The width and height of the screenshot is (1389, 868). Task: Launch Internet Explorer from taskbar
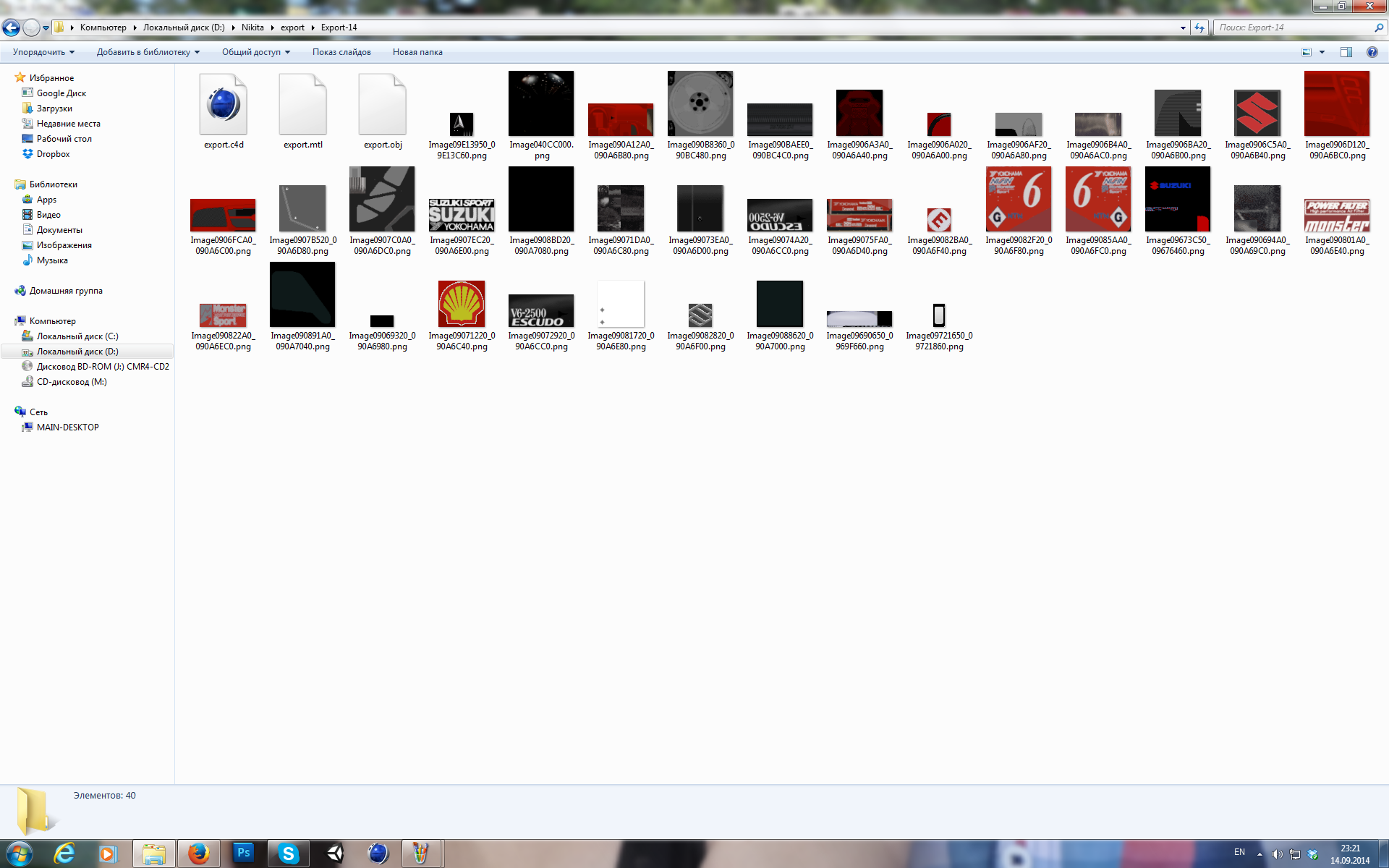(x=64, y=854)
